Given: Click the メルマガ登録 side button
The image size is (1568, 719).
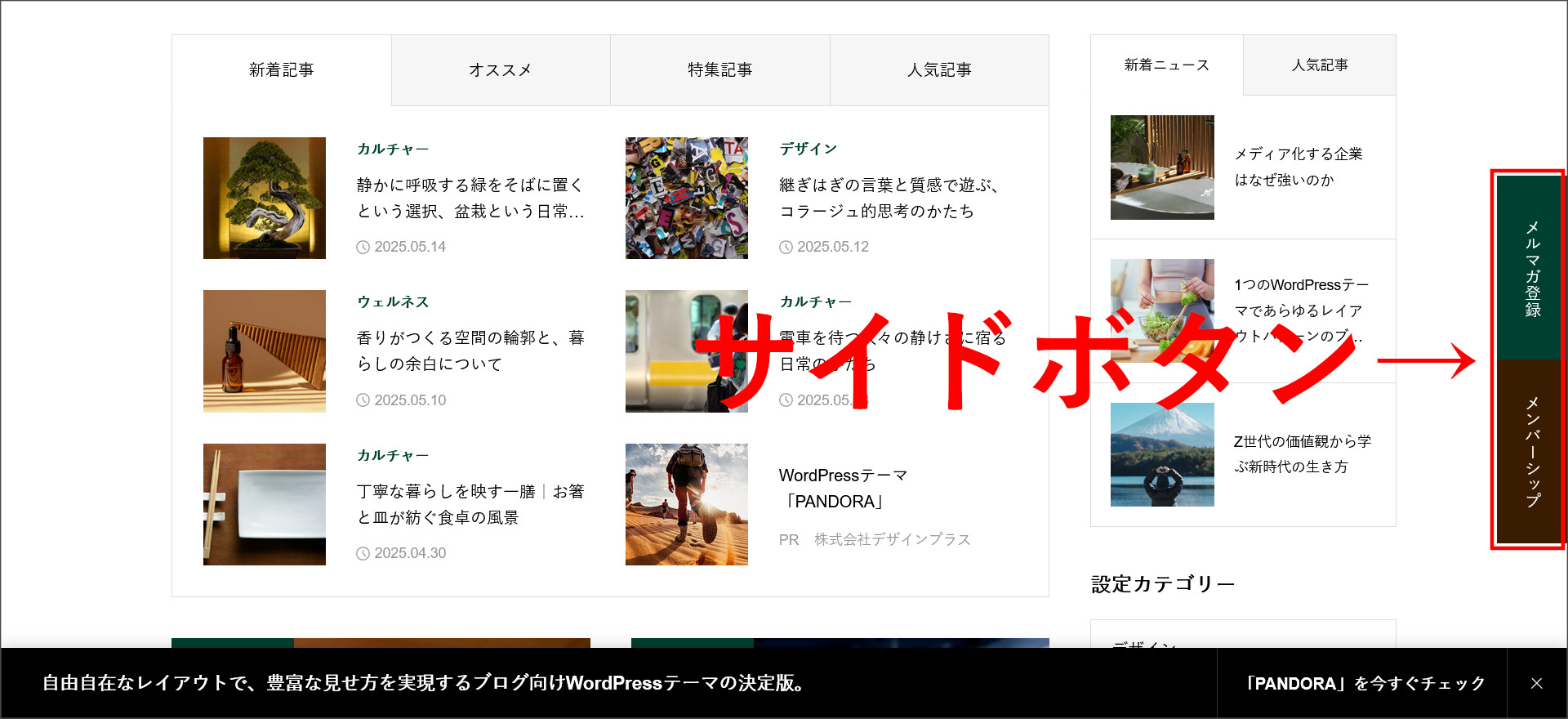Looking at the screenshot, I should click(1531, 268).
